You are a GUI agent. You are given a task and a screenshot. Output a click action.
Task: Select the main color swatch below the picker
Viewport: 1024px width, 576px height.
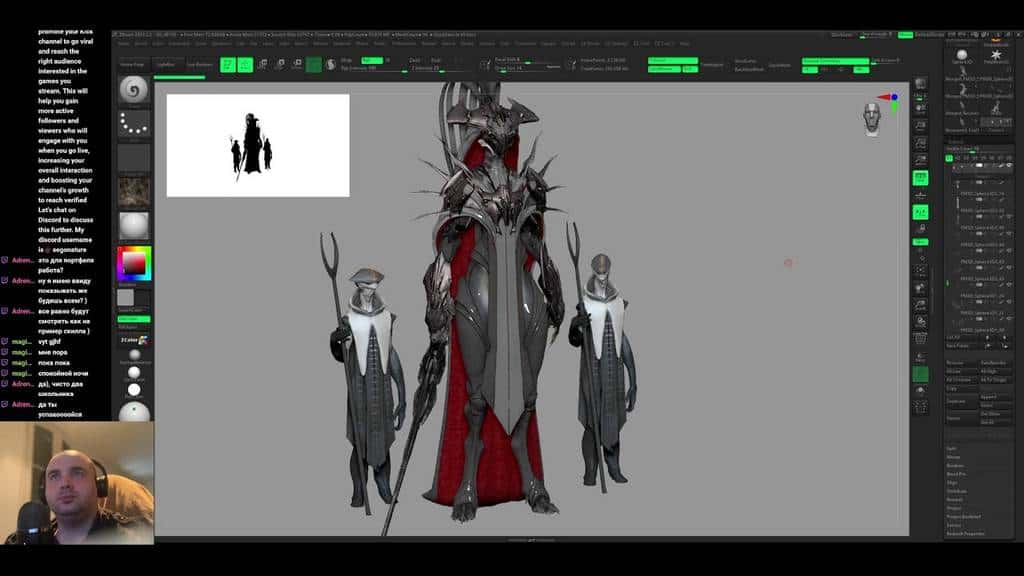[x=125, y=298]
